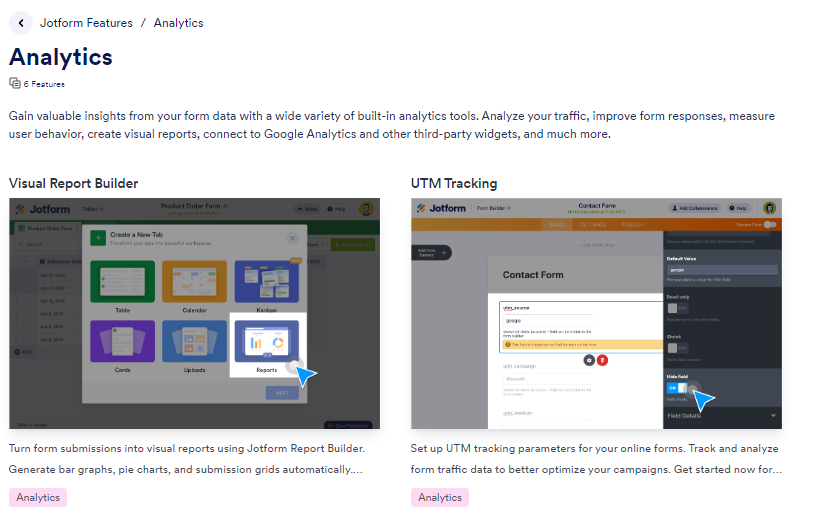Open the Form Builder dropdown
This screenshot has height=528, width=815.
[495, 208]
